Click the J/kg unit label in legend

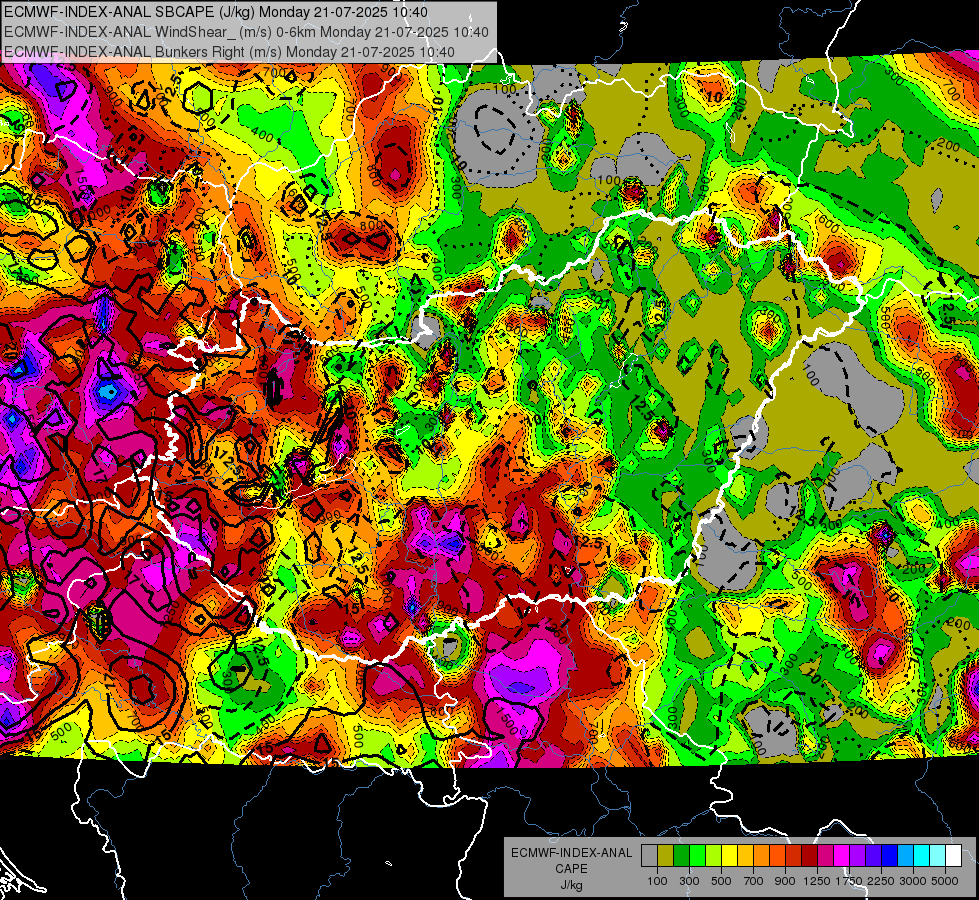coord(571,885)
